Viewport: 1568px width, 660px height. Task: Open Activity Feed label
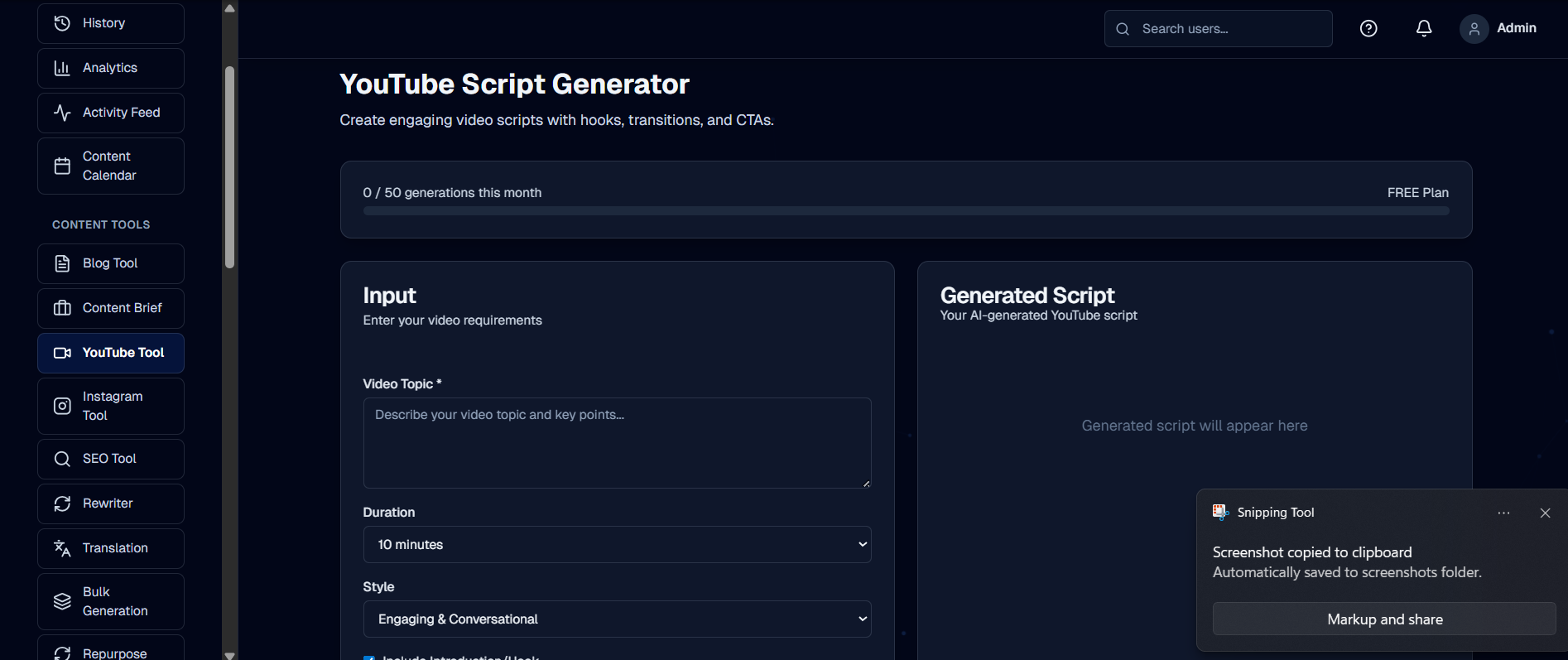121,113
